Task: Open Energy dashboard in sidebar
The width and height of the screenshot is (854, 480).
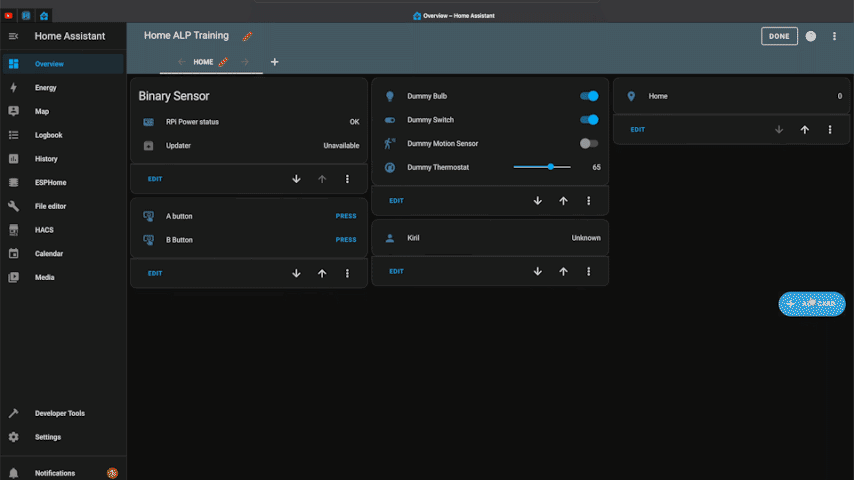Action: point(63,88)
